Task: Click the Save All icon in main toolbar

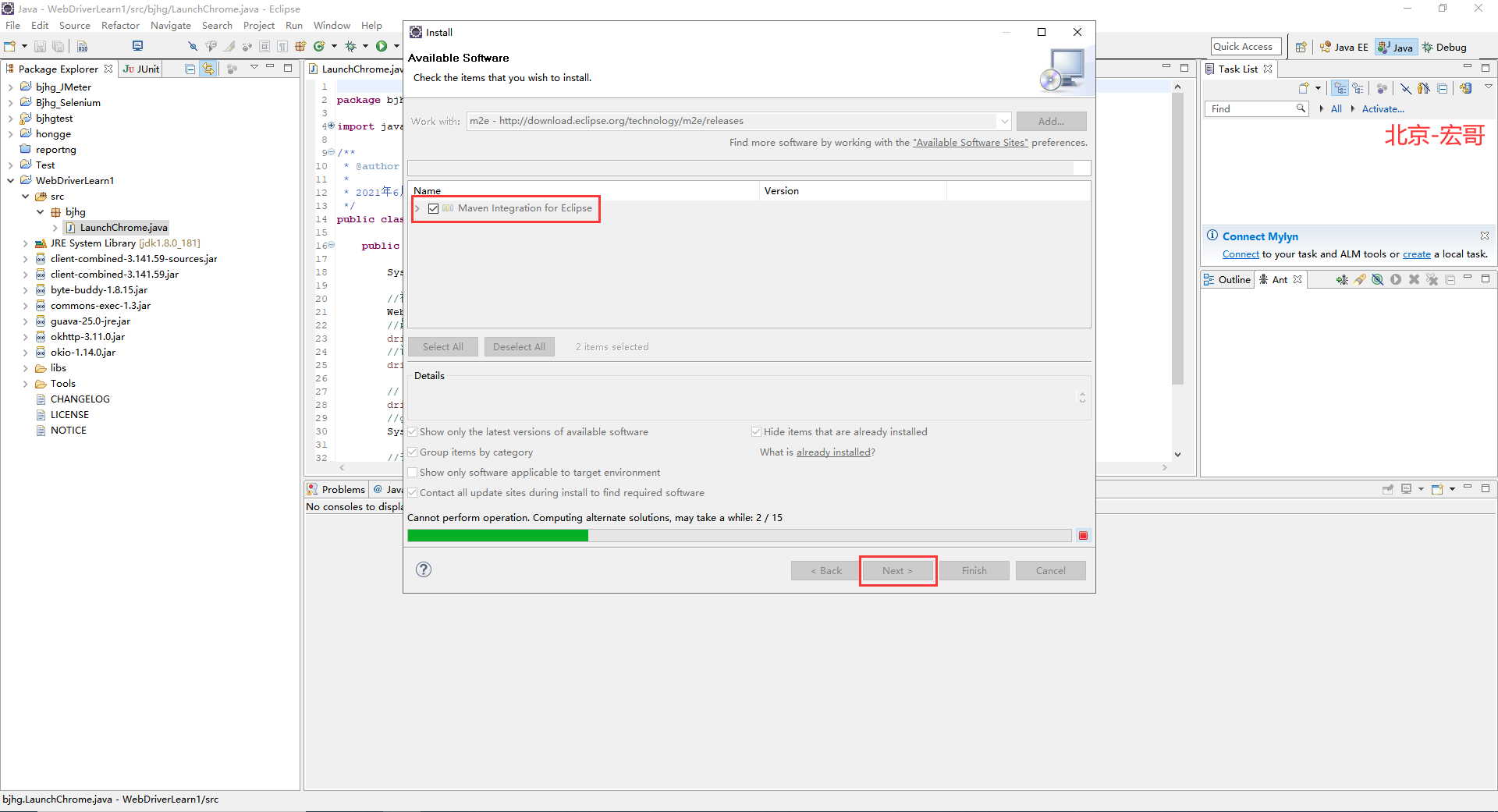Action: click(x=58, y=47)
